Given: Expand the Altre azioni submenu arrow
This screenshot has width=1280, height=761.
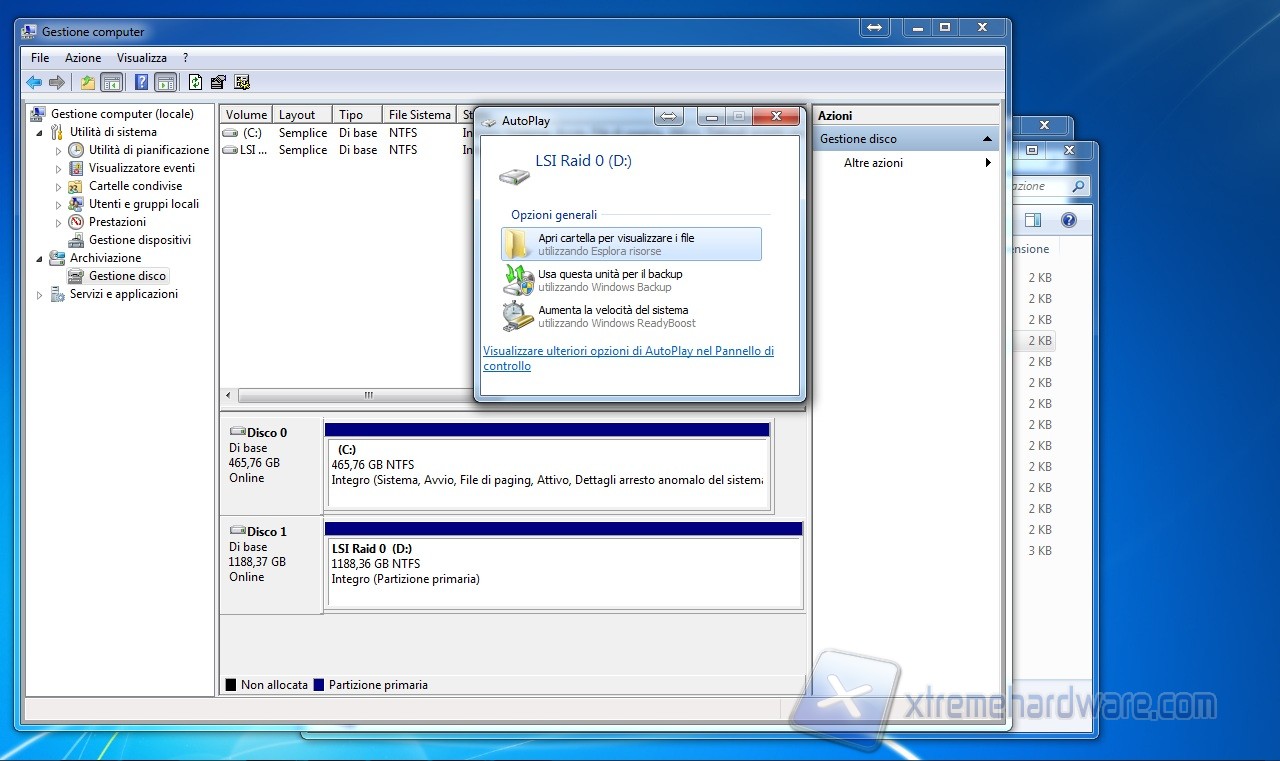Looking at the screenshot, I should pyautogui.click(x=988, y=163).
